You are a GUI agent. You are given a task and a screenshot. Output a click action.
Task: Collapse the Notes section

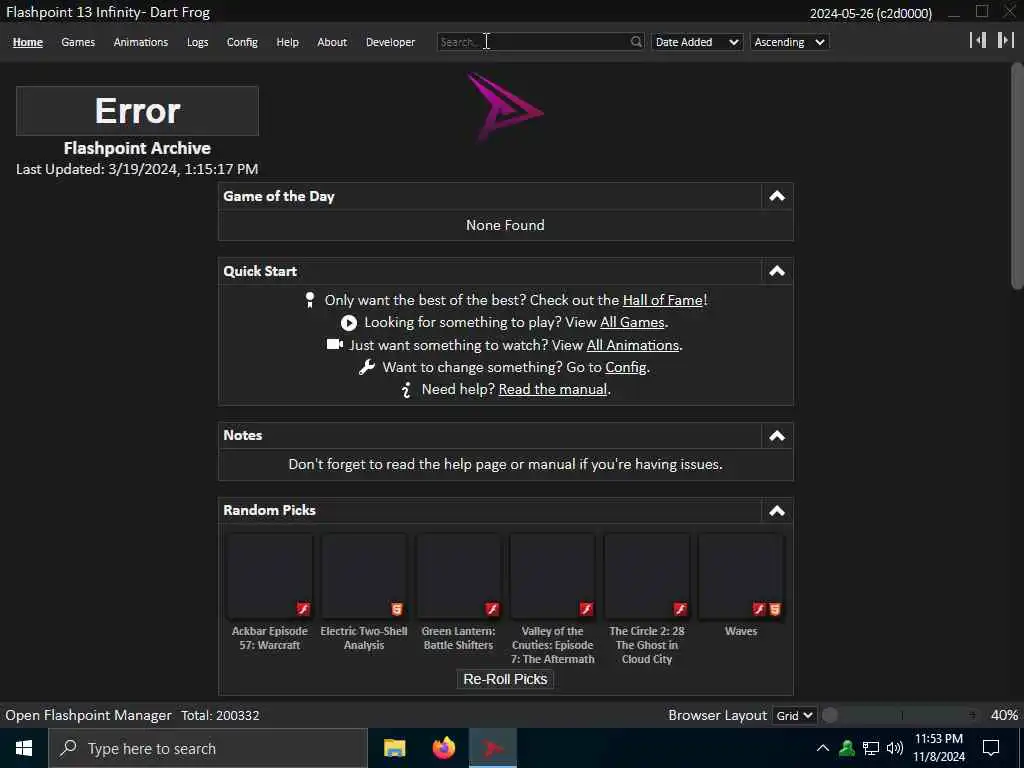pyautogui.click(x=777, y=436)
